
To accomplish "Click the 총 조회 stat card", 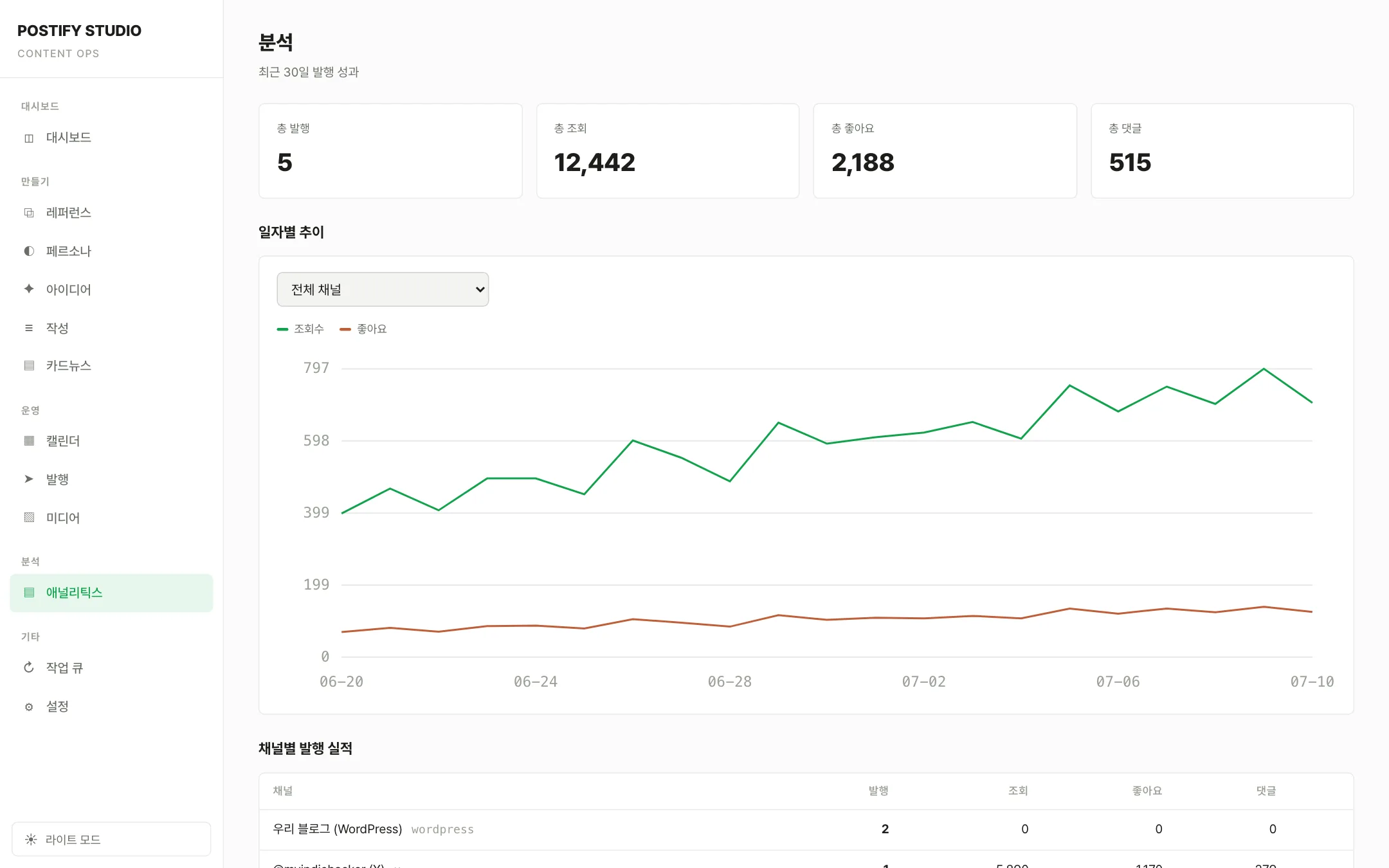I will click(667, 151).
